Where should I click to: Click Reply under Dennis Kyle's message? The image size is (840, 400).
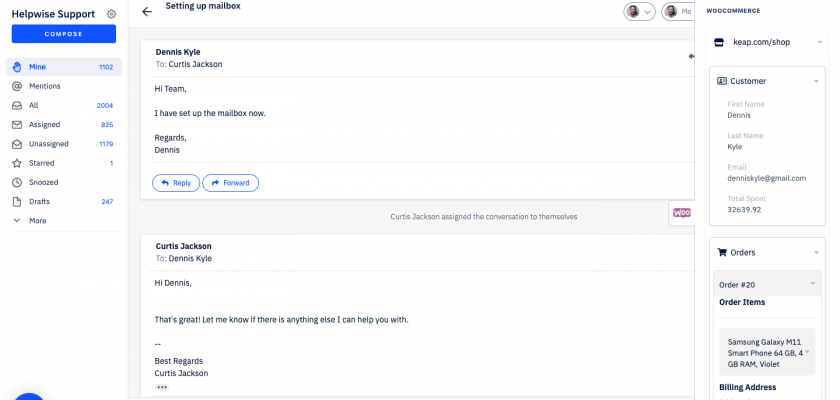point(175,183)
